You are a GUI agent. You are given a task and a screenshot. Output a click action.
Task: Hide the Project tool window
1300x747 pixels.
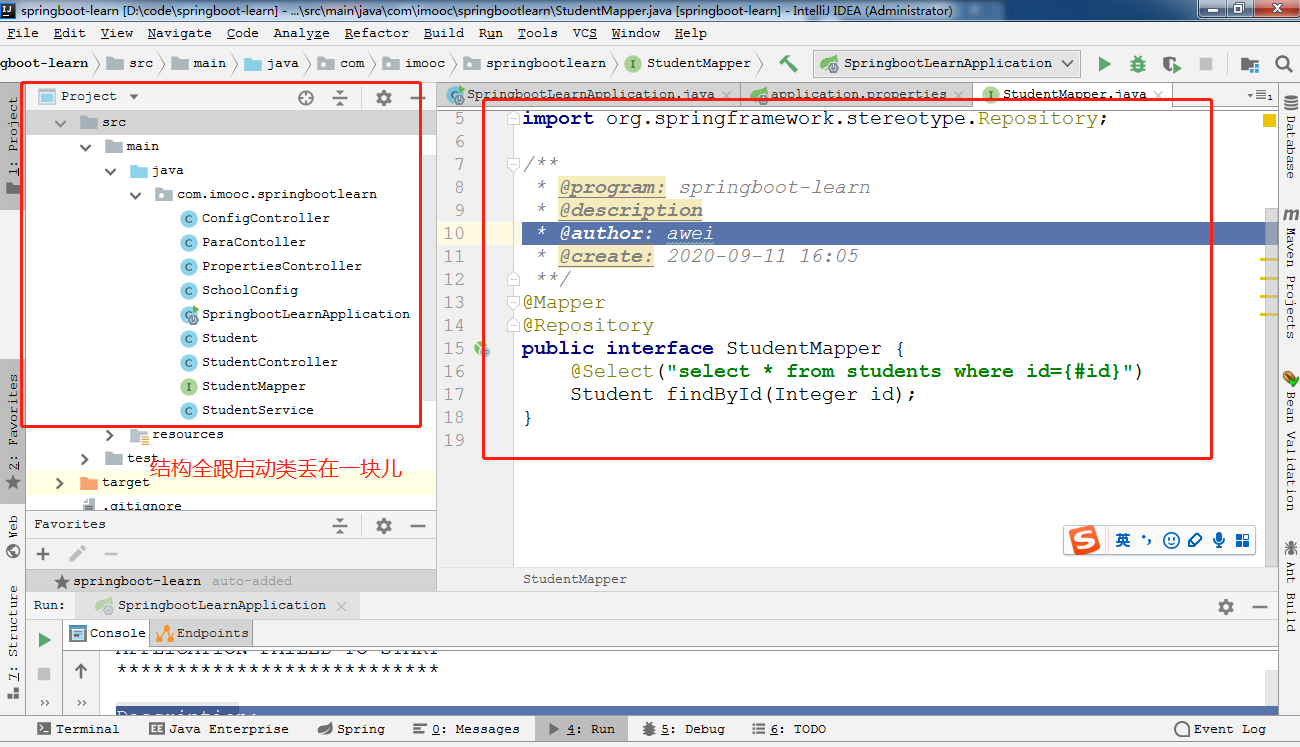coord(418,97)
